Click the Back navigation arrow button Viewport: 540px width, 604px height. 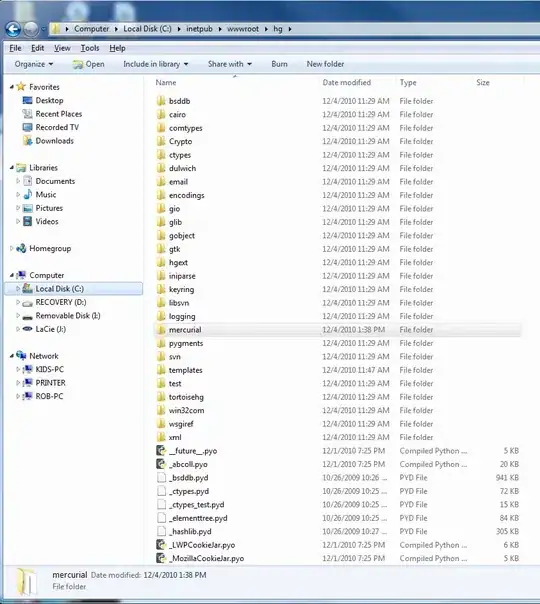click(x=13, y=29)
